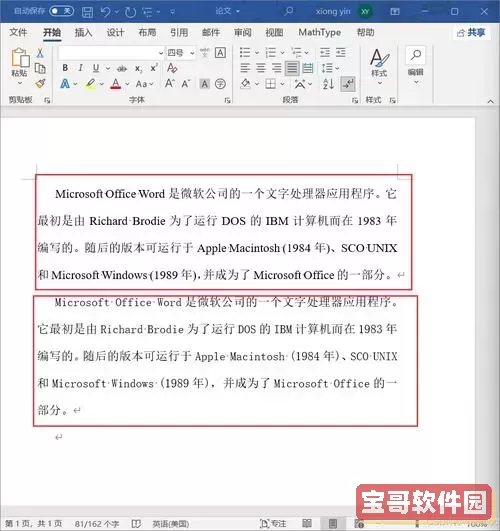500x531 pixels.
Task: Open the 文件 (File) tab
Action: point(18,33)
